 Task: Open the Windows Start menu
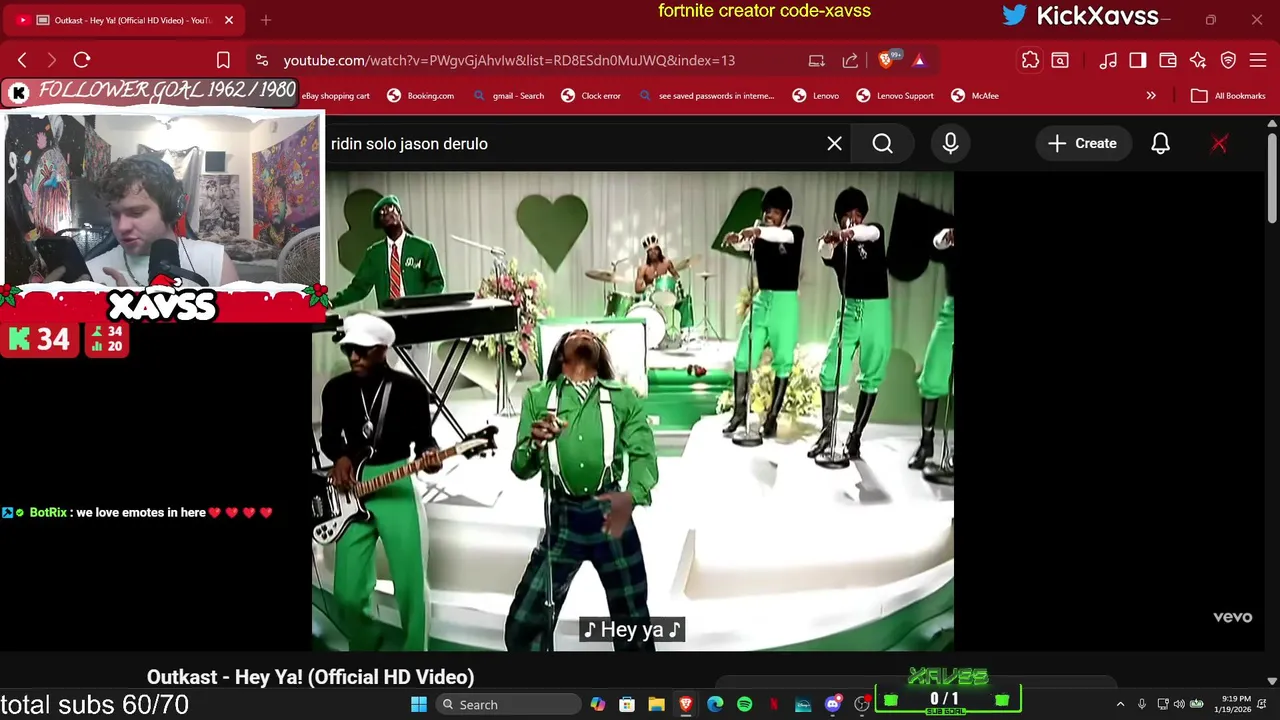[x=419, y=704]
